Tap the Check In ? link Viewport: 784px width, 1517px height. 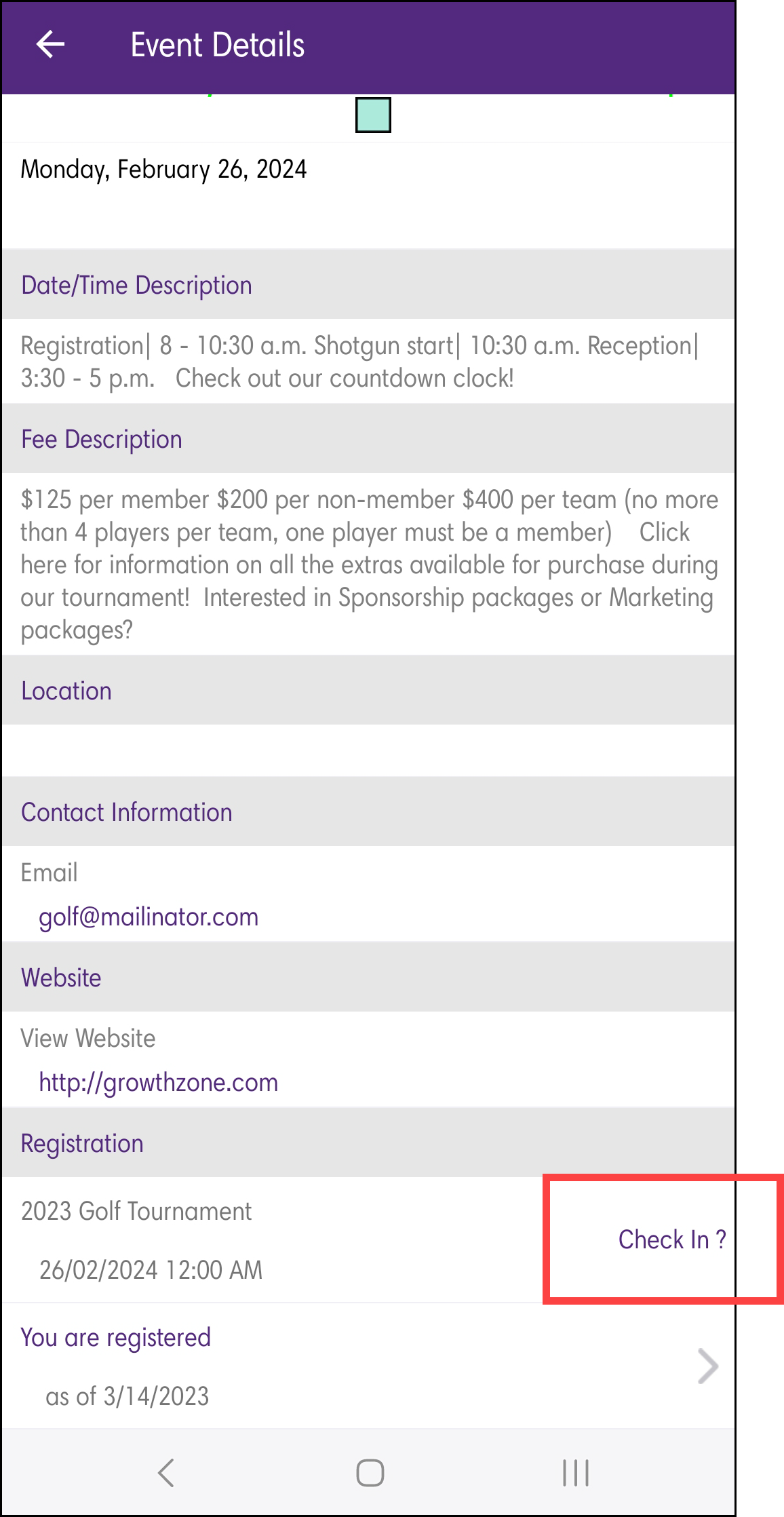[x=671, y=1240]
